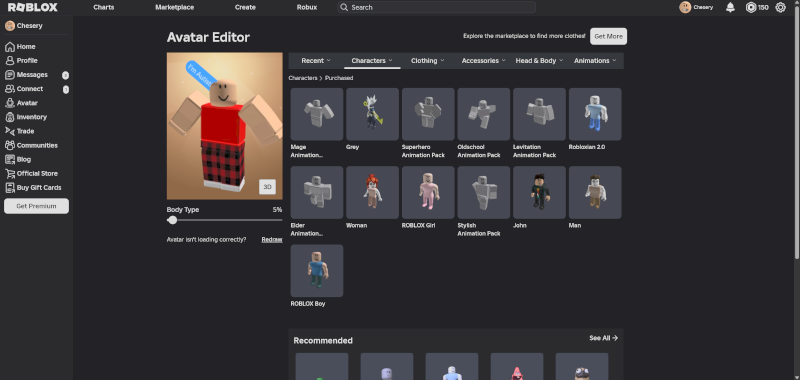
Task: Expand the Accessories dropdown tab
Action: (483, 61)
